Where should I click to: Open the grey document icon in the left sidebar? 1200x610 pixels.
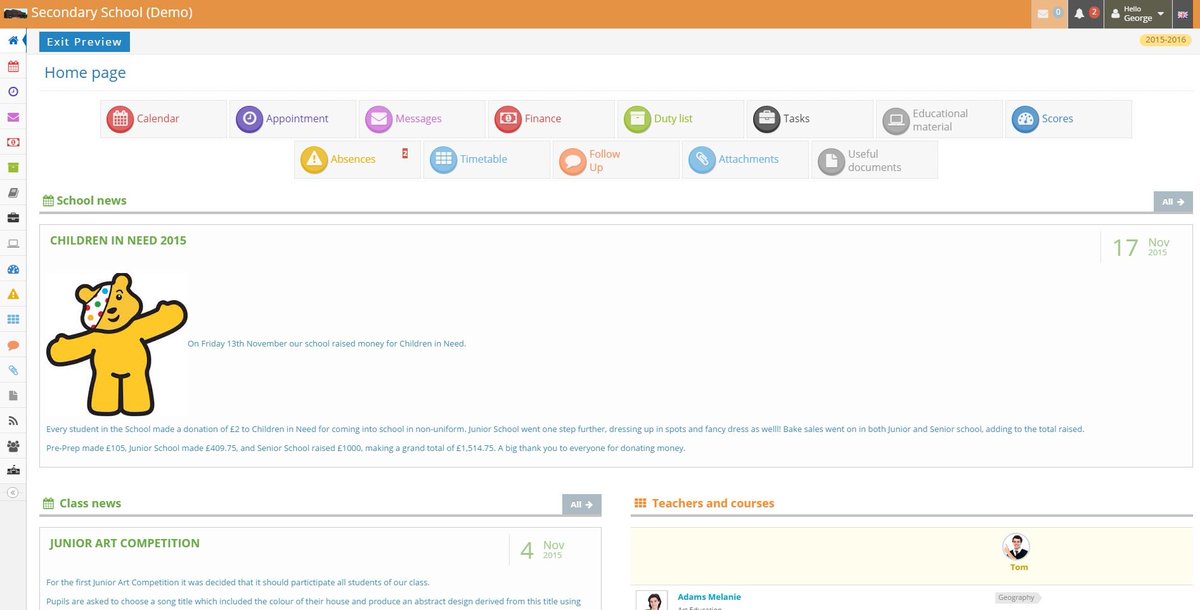pyautogui.click(x=13, y=396)
